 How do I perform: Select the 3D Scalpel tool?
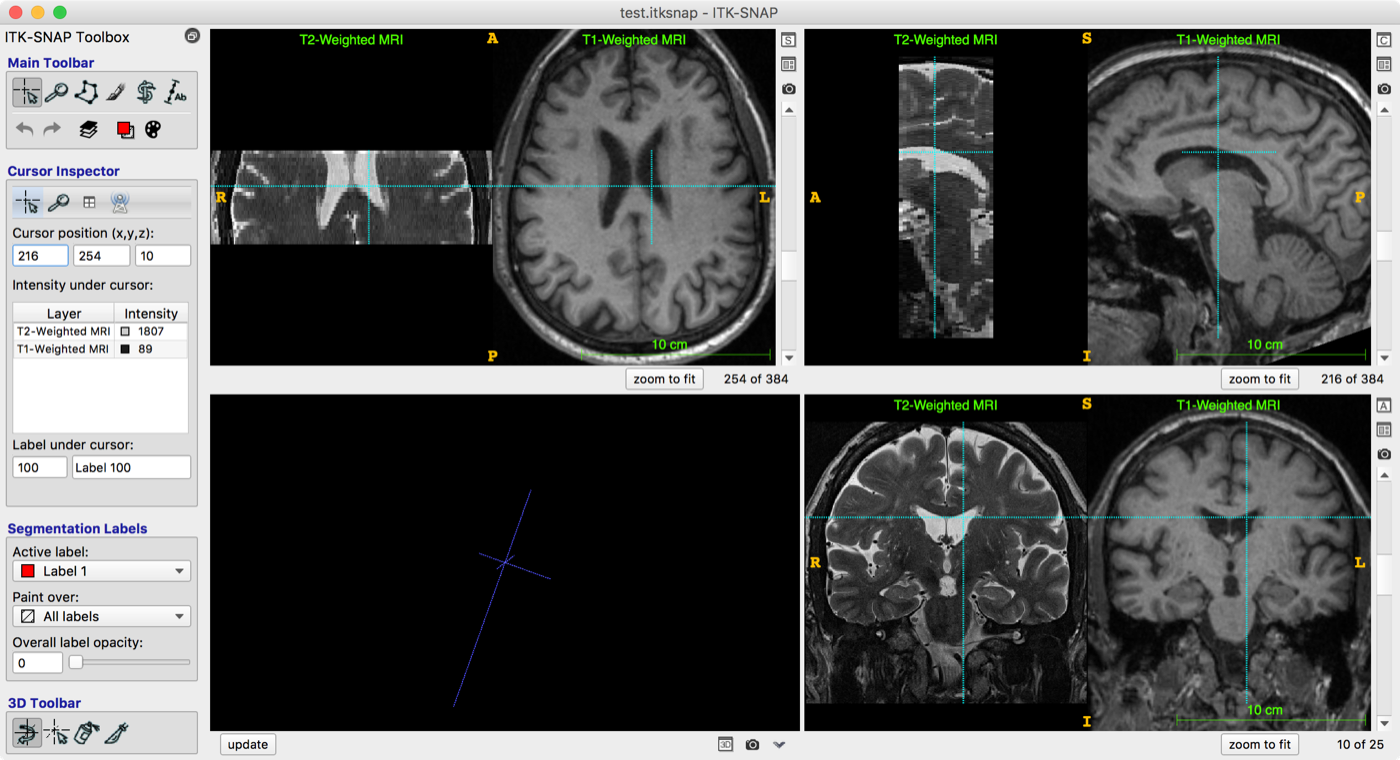coord(116,734)
